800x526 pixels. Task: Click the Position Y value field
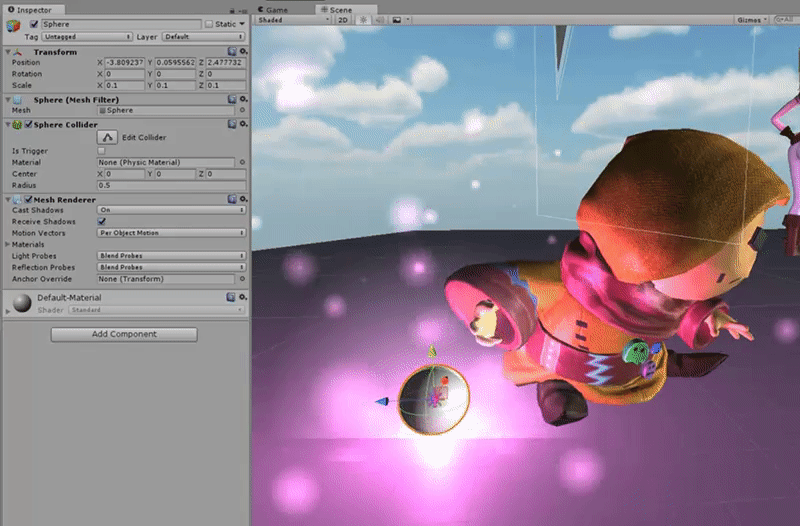pyautogui.click(x=175, y=62)
